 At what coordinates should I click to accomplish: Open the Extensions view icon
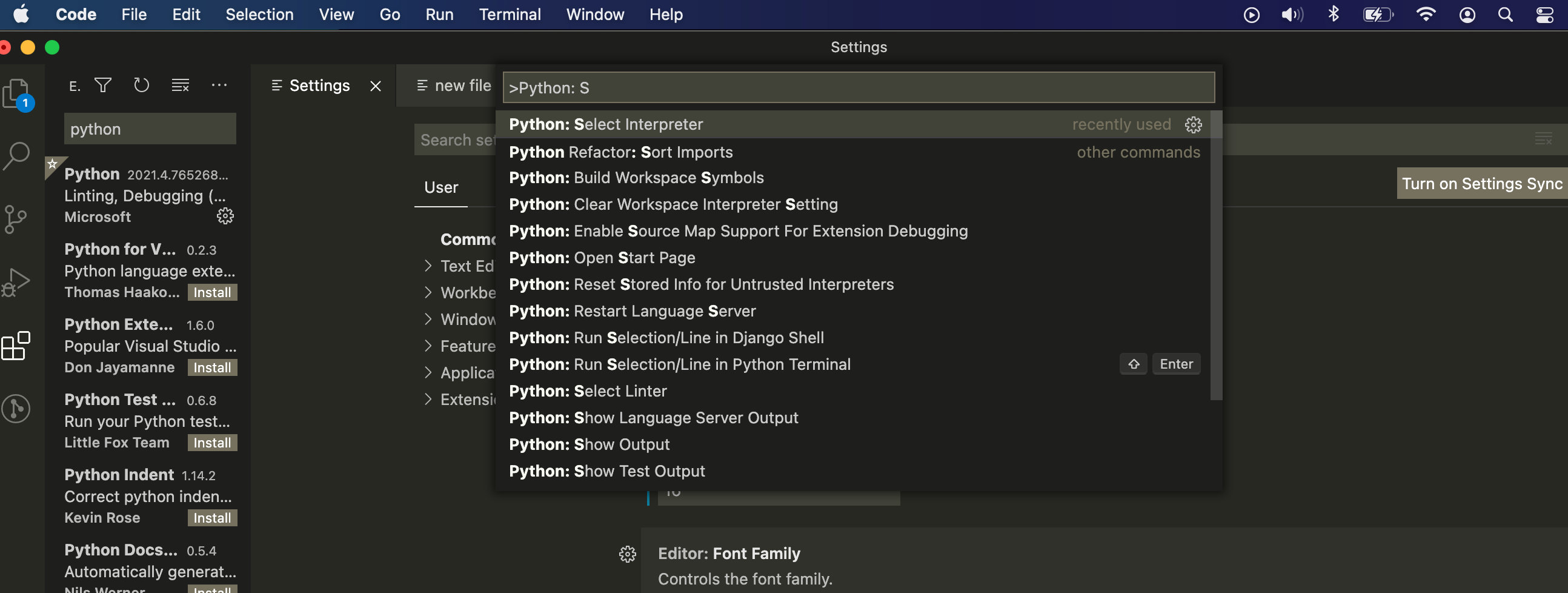[x=16, y=346]
